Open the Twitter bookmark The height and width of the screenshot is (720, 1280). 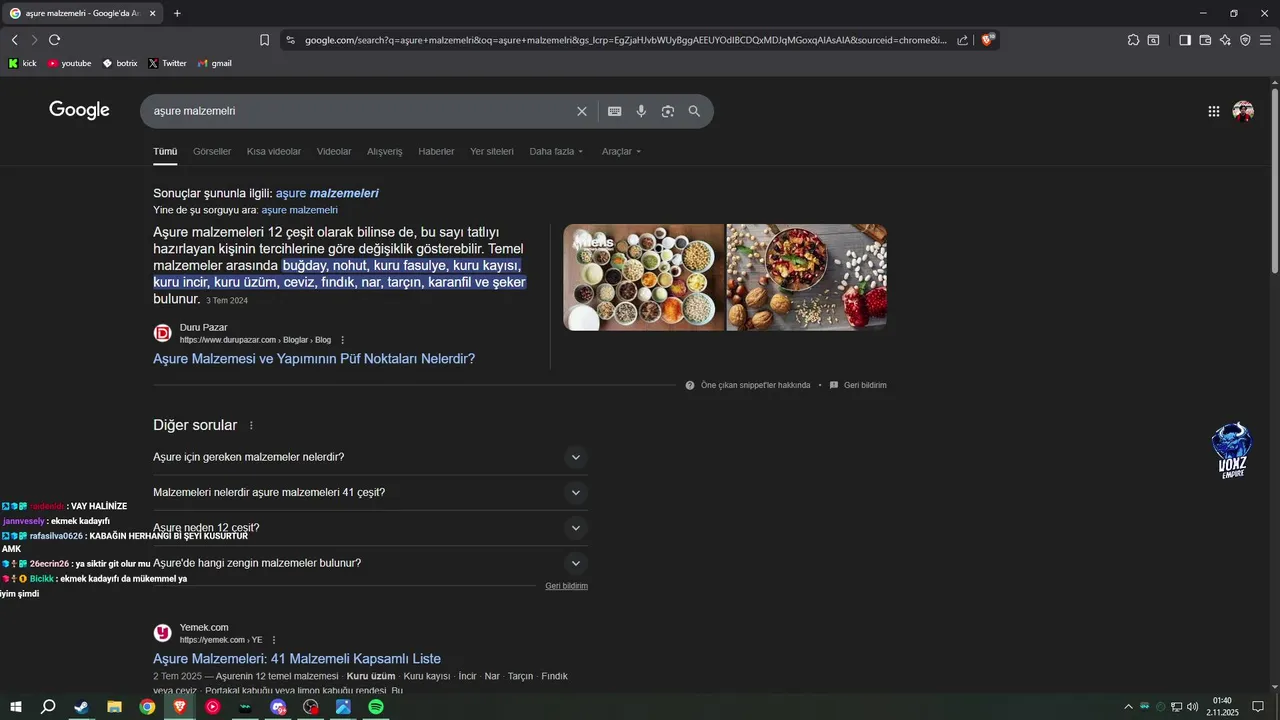(167, 63)
